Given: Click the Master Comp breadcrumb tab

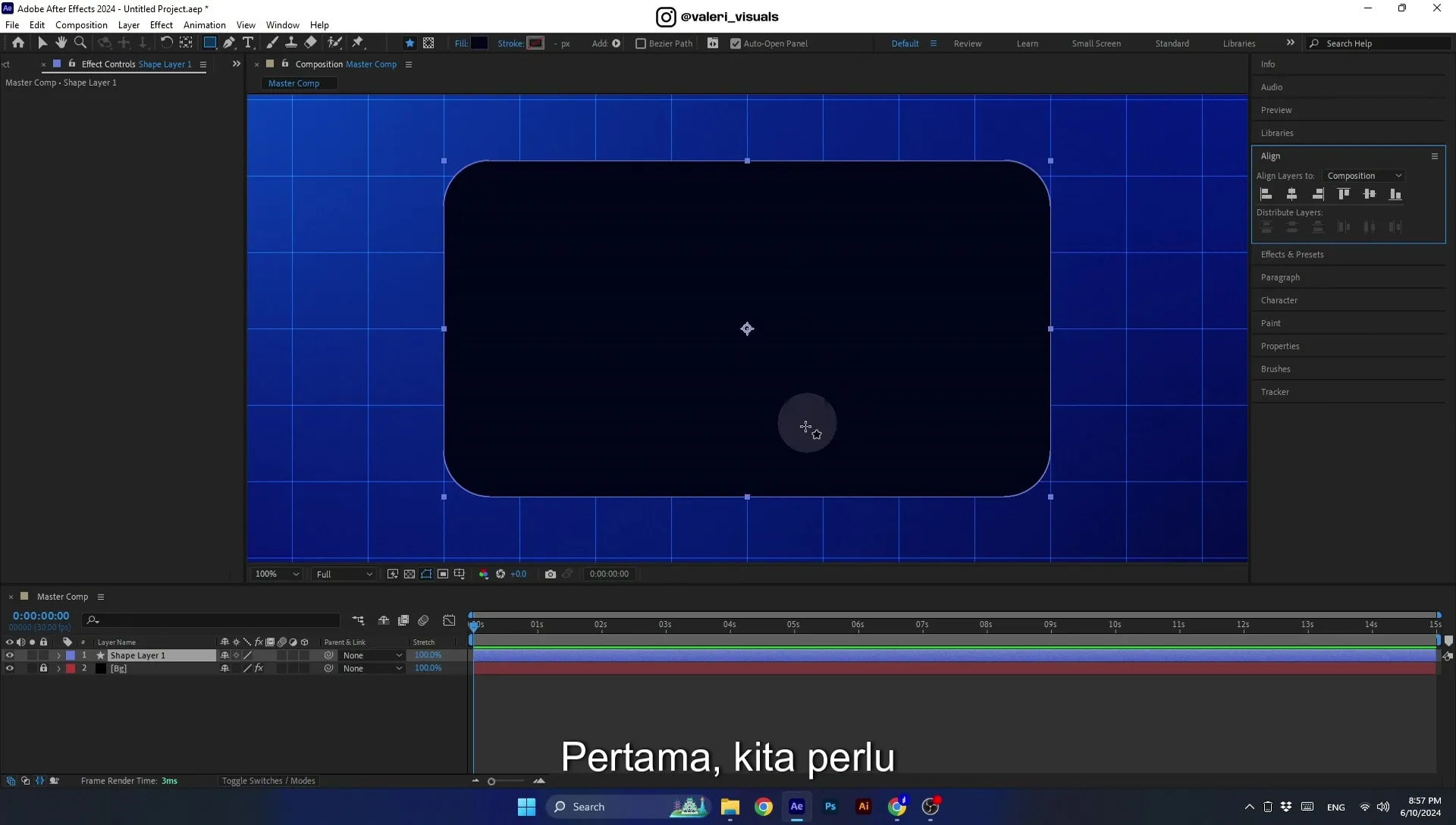Looking at the screenshot, I should (x=294, y=83).
